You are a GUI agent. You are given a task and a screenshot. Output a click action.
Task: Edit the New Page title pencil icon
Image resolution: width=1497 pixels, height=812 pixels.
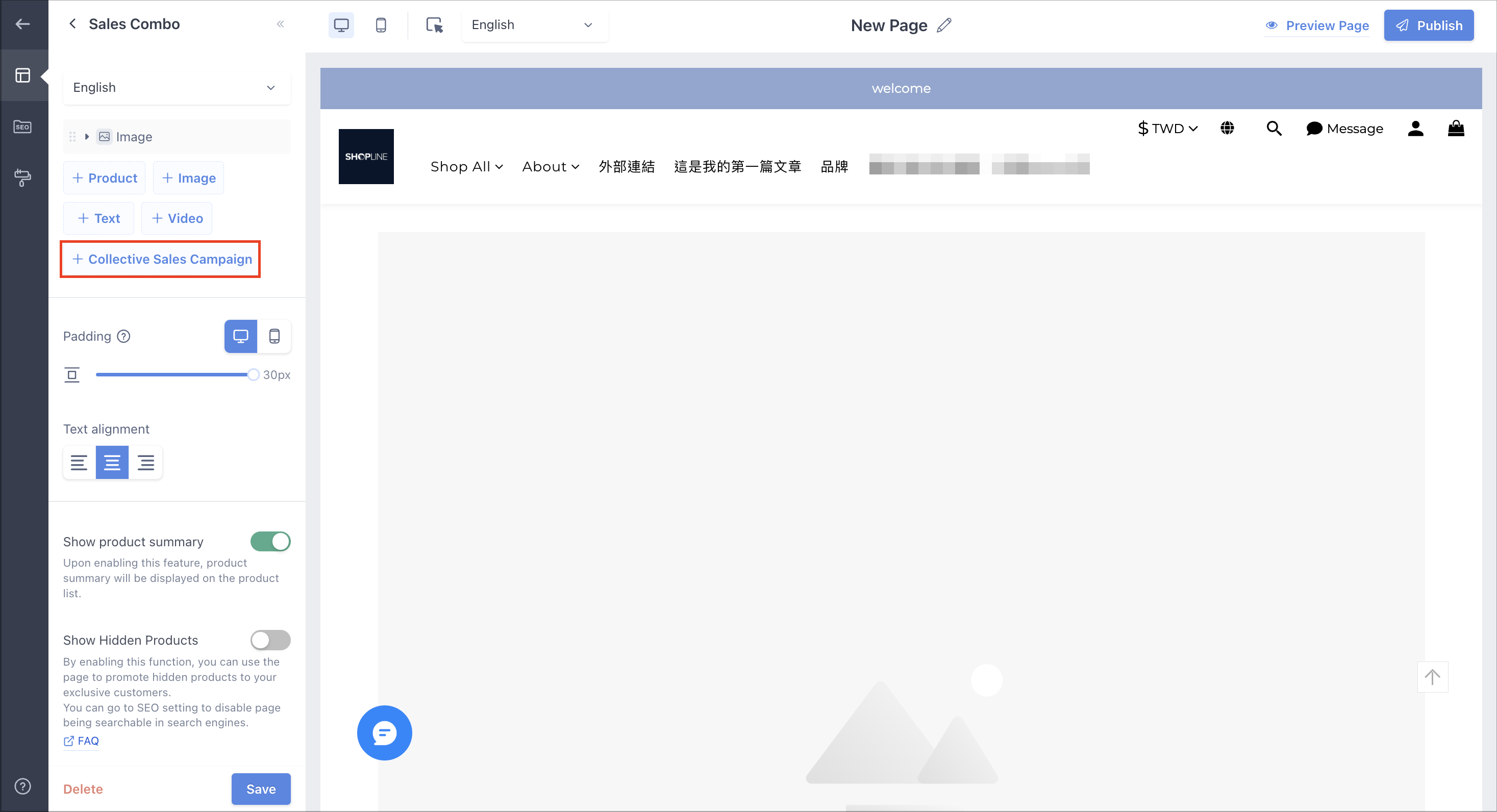pos(944,25)
